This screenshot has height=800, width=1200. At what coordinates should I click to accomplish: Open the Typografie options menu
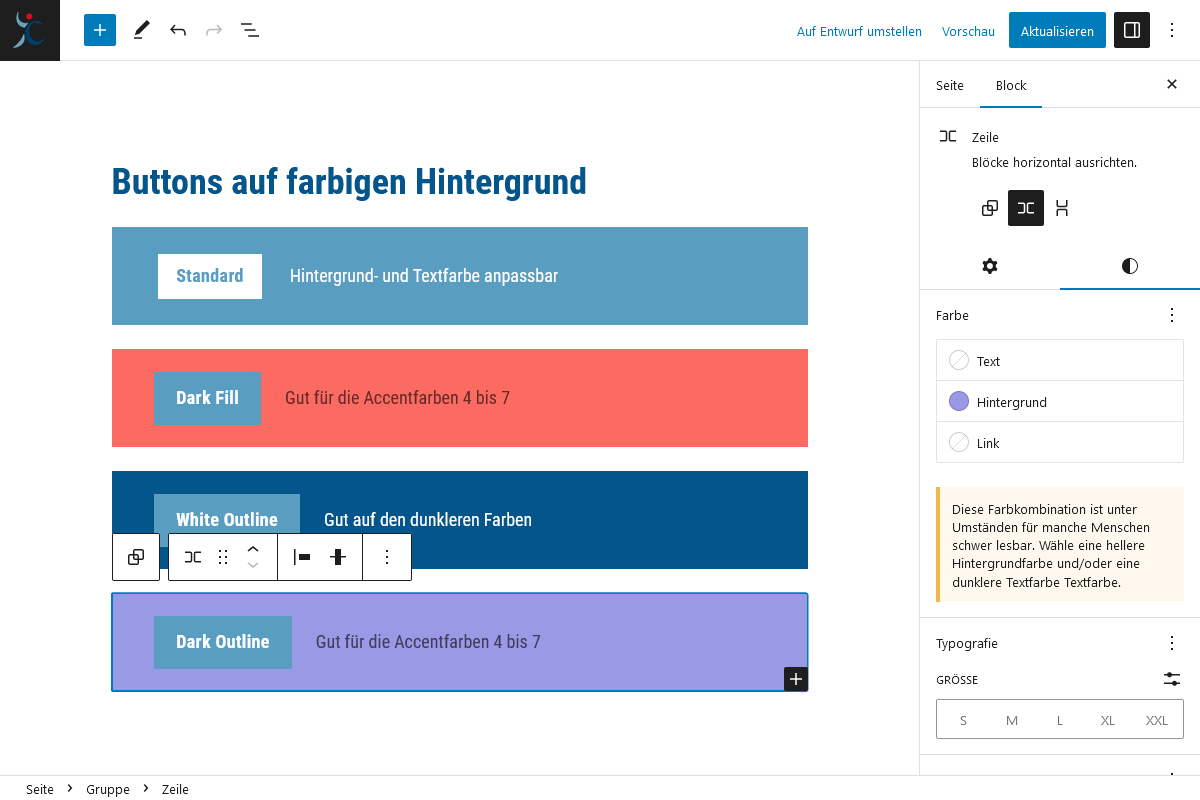pos(1171,643)
